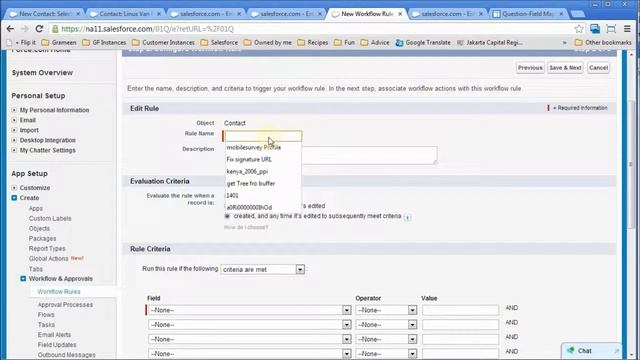This screenshot has width=640, height=360.
Task: Reload the page with refresh icon
Action: click(x=39, y=29)
